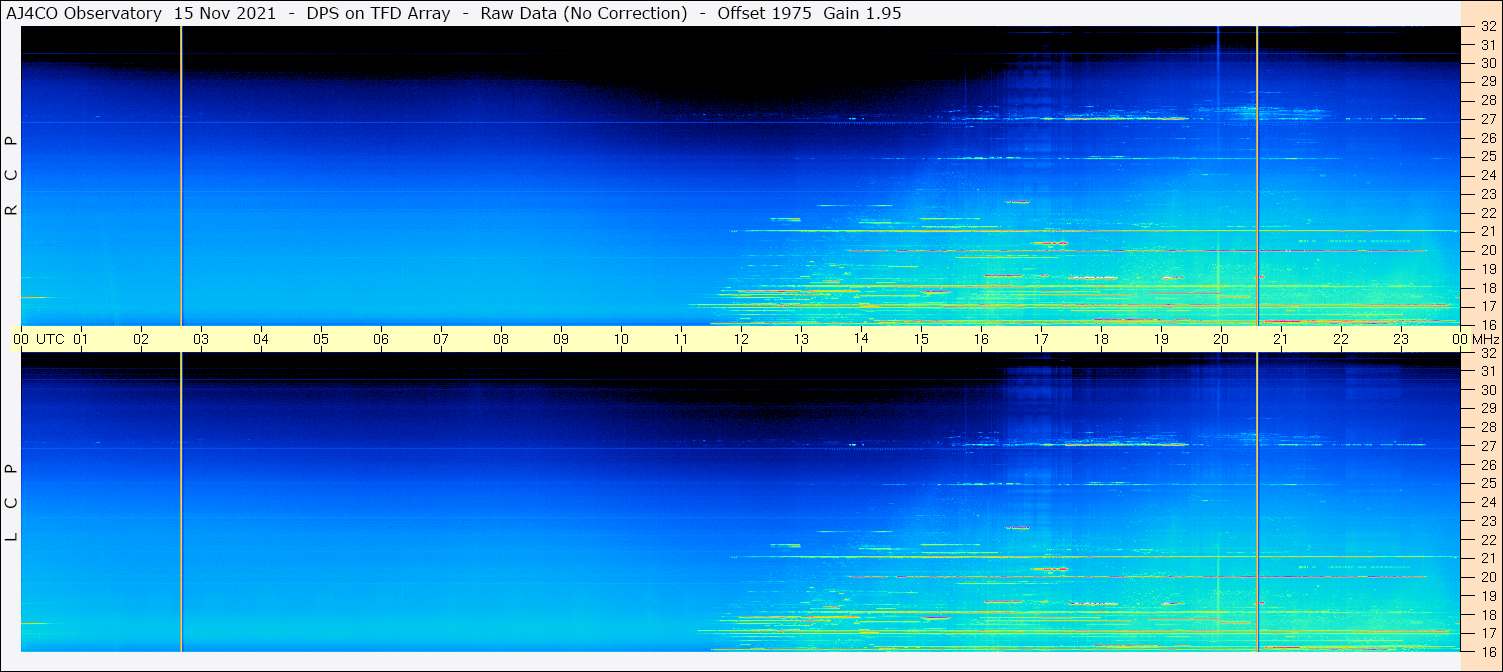This screenshot has width=1503, height=672.
Task: Pick hour '05' on the time axis
Action: [321, 339]
